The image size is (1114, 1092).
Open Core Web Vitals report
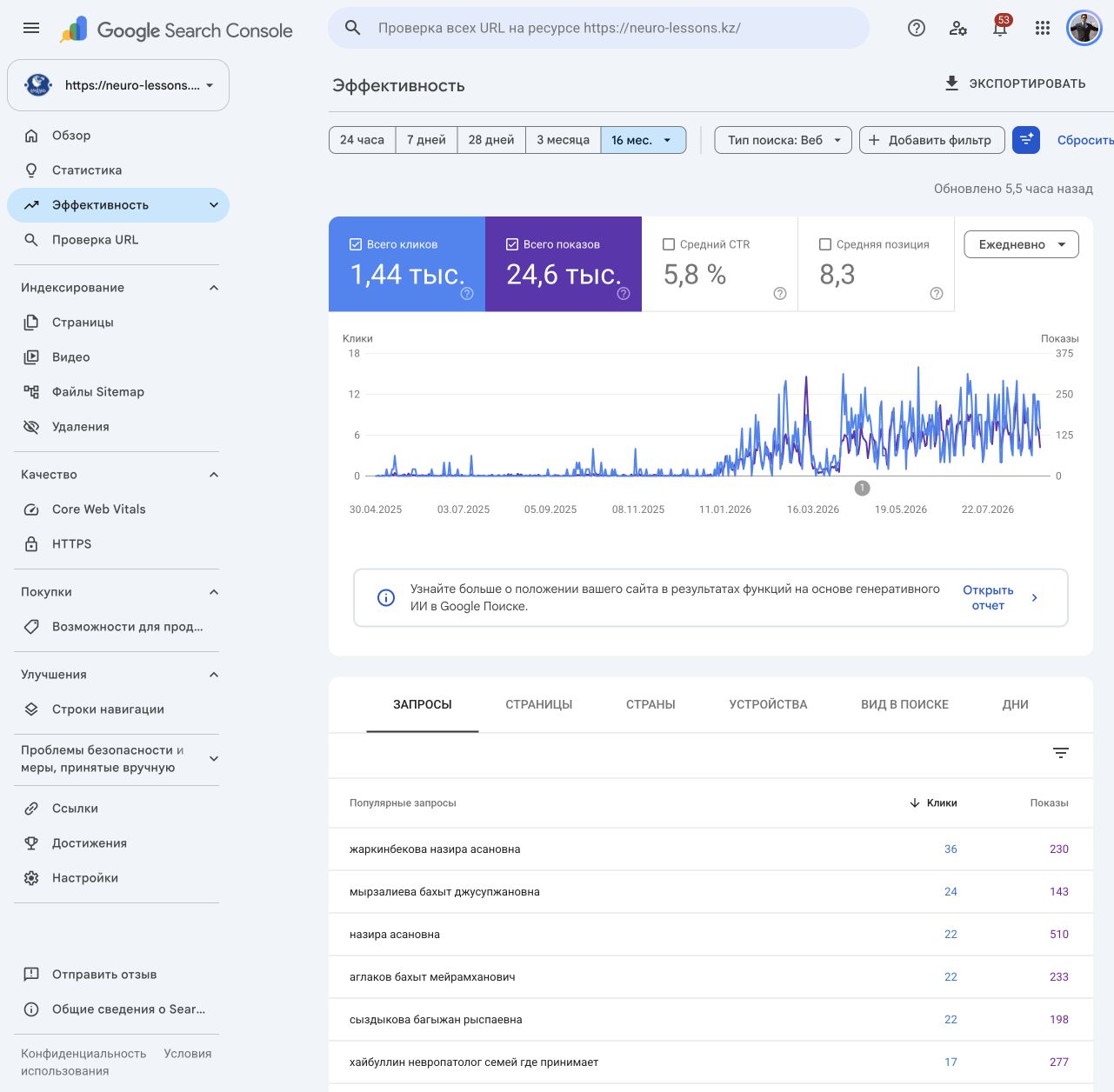pyautogui.click(x=118, y=509)
